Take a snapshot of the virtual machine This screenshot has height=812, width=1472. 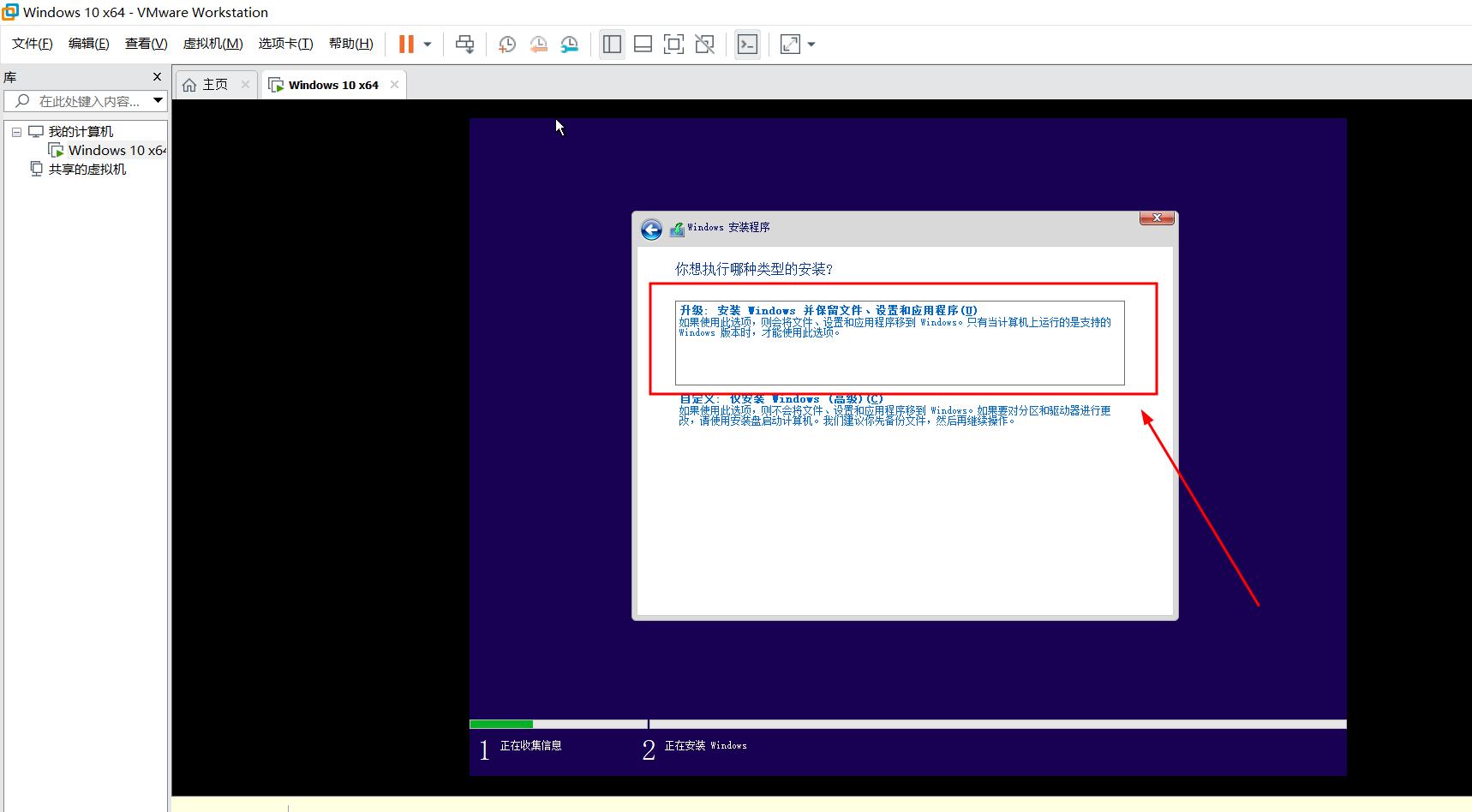pos(507,44)
